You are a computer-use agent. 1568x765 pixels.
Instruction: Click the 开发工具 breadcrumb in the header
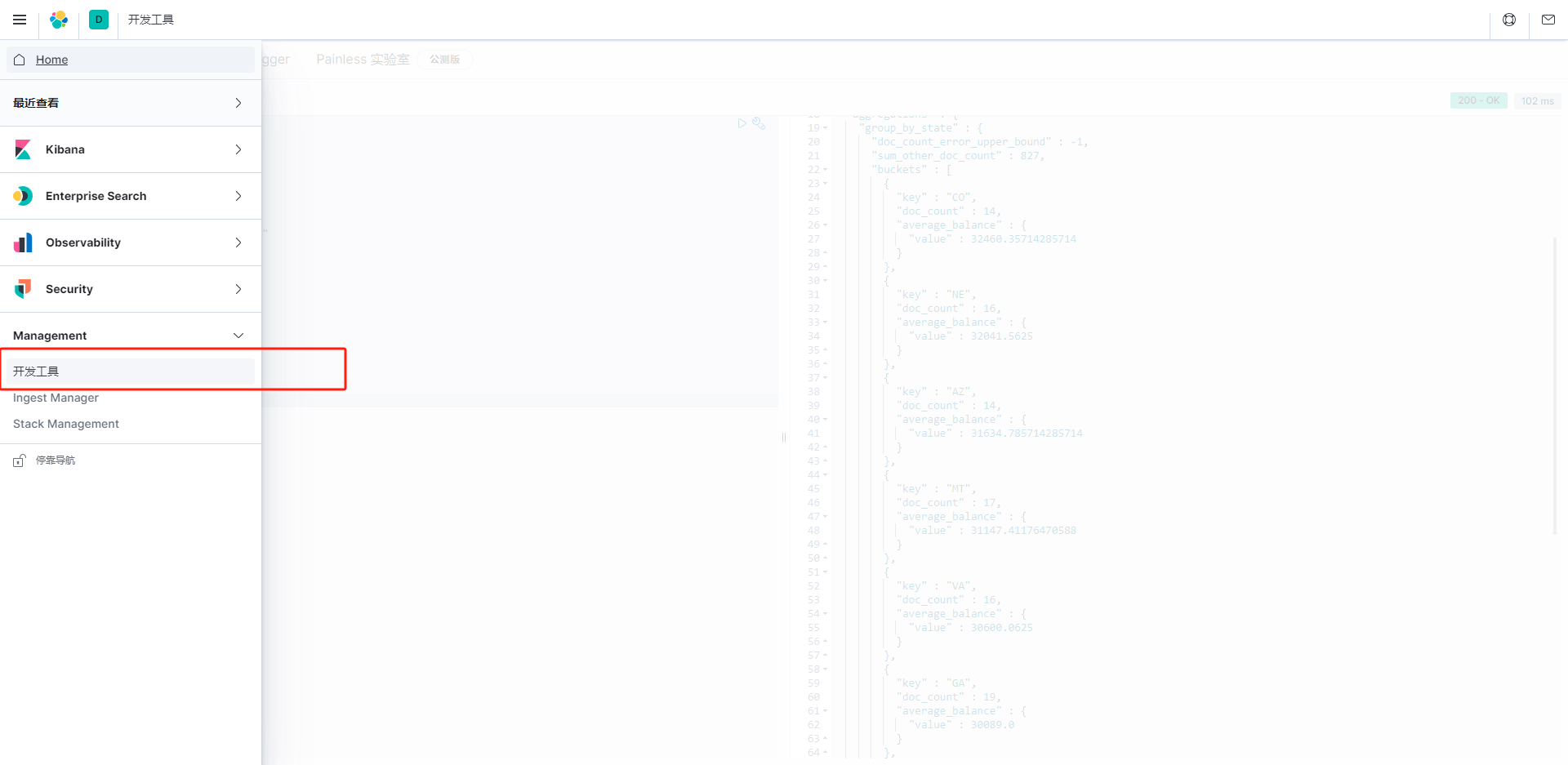[x=151, y=20]
